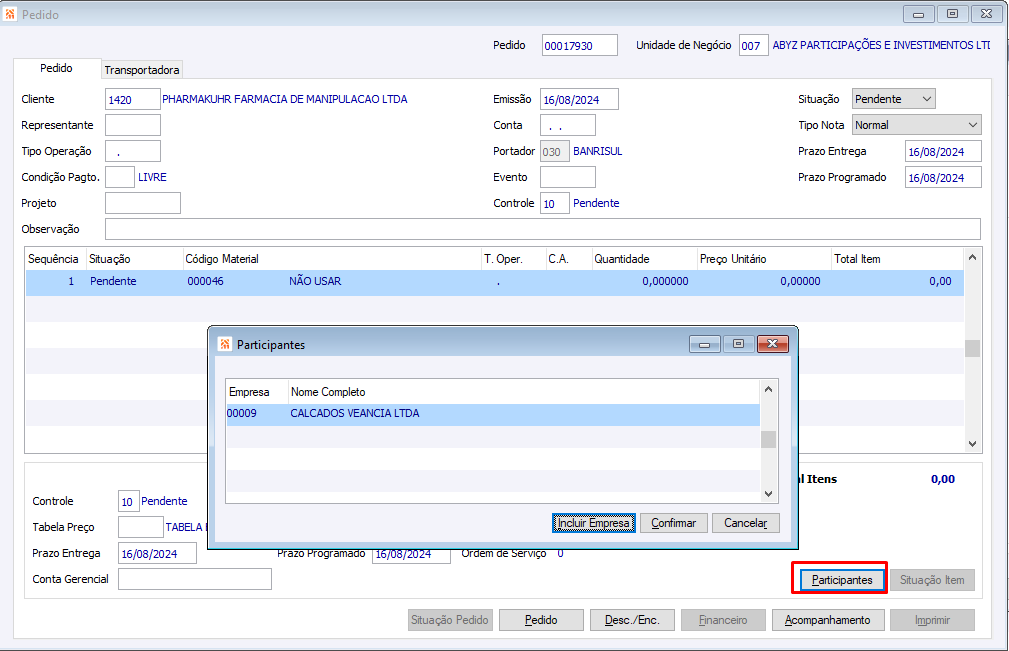Click the Evento input field
The width and height of the screenshot is (1009, 651).
click(x=568, y=177)
